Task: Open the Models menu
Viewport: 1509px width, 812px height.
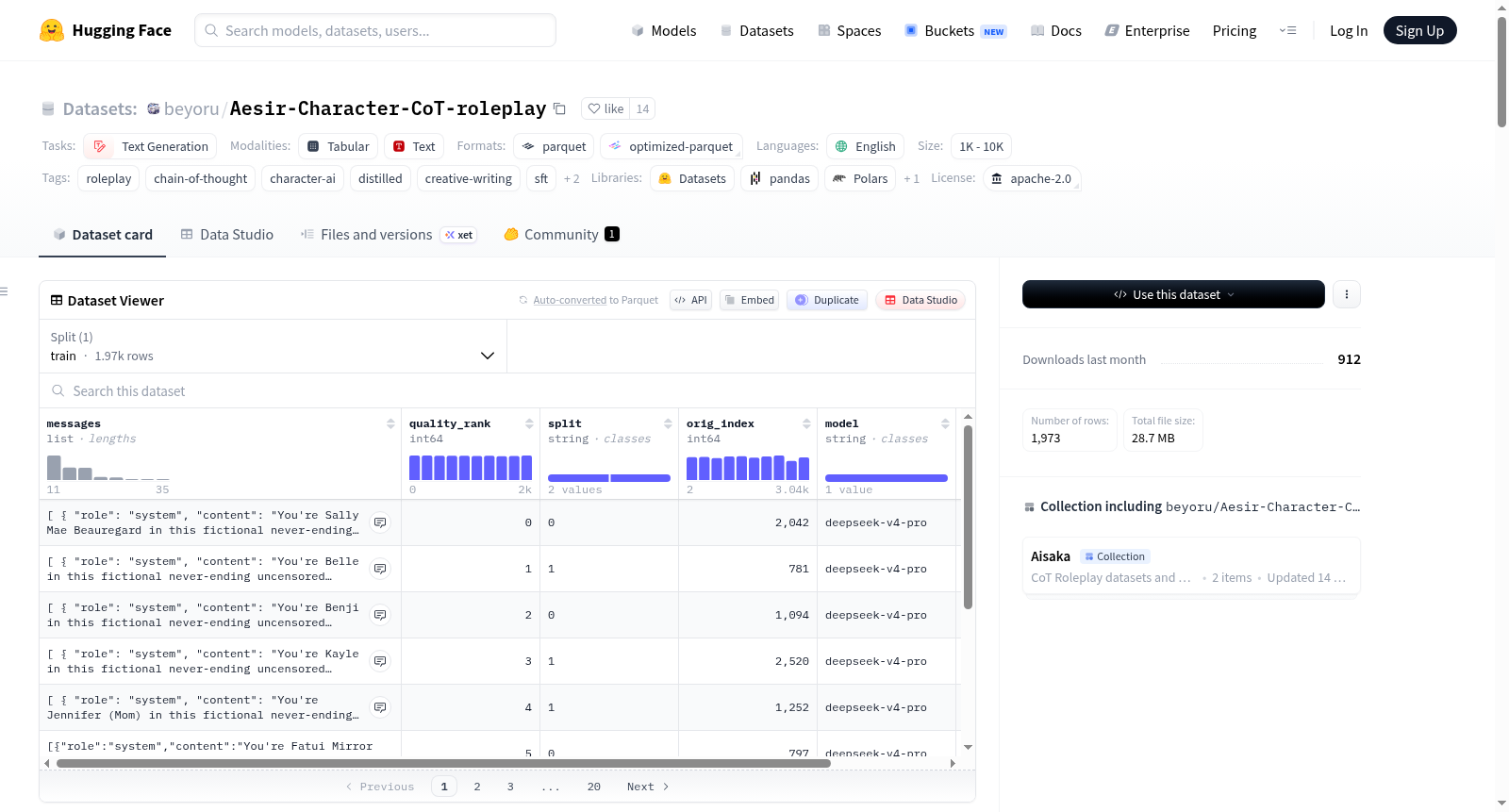Action: coord(664,31)
